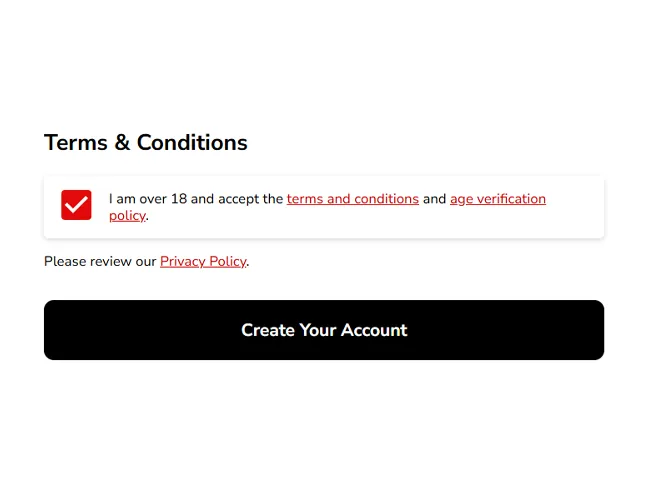Click the word 'Create' on the black button
648x500 pixels.
(x=267, y=330)
